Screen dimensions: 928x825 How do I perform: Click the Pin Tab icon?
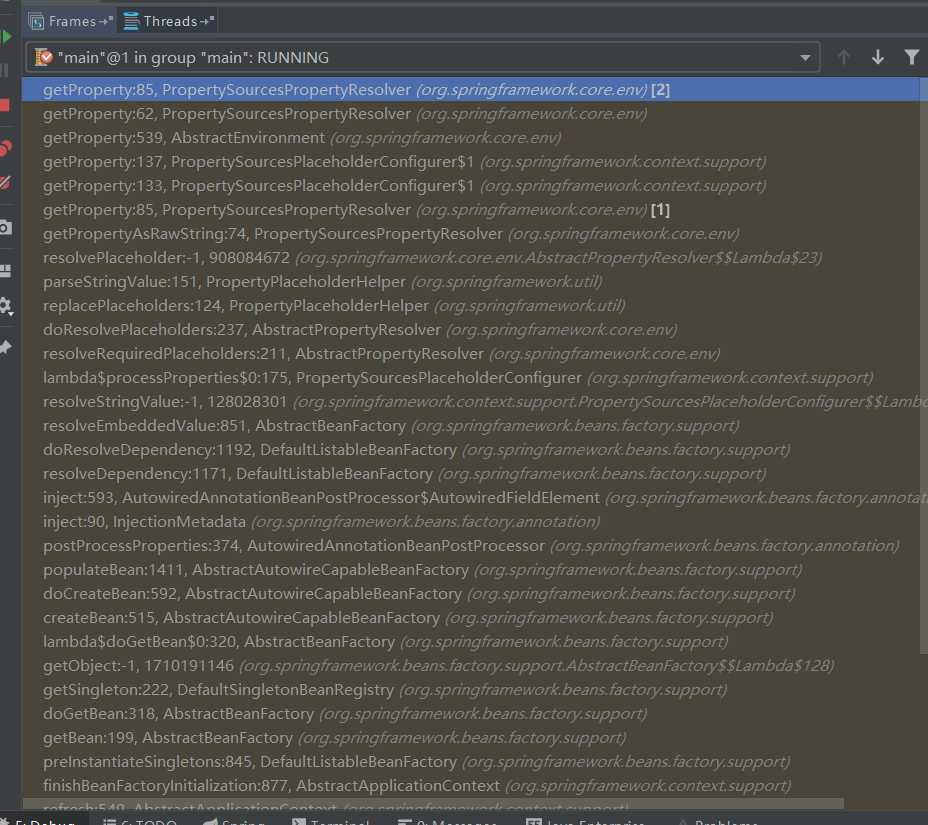5,347
